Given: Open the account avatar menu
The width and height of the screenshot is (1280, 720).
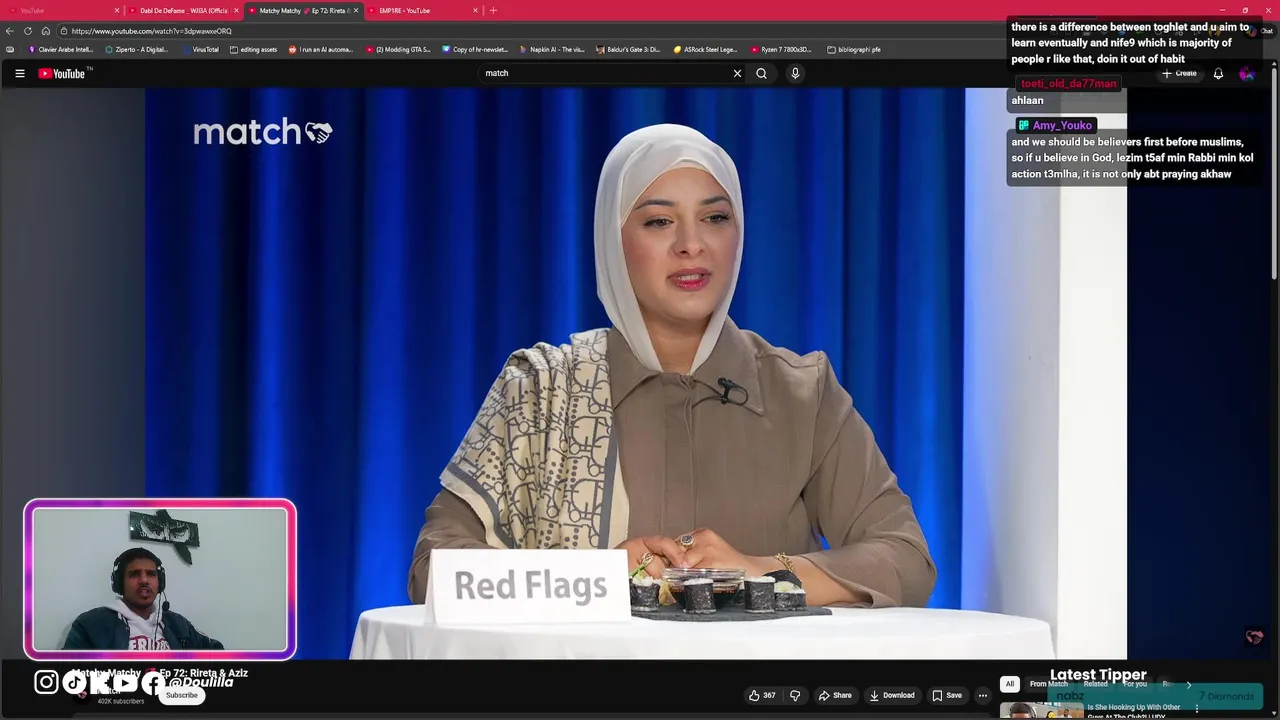Looking at the screenshot, I should (1246, 73).
